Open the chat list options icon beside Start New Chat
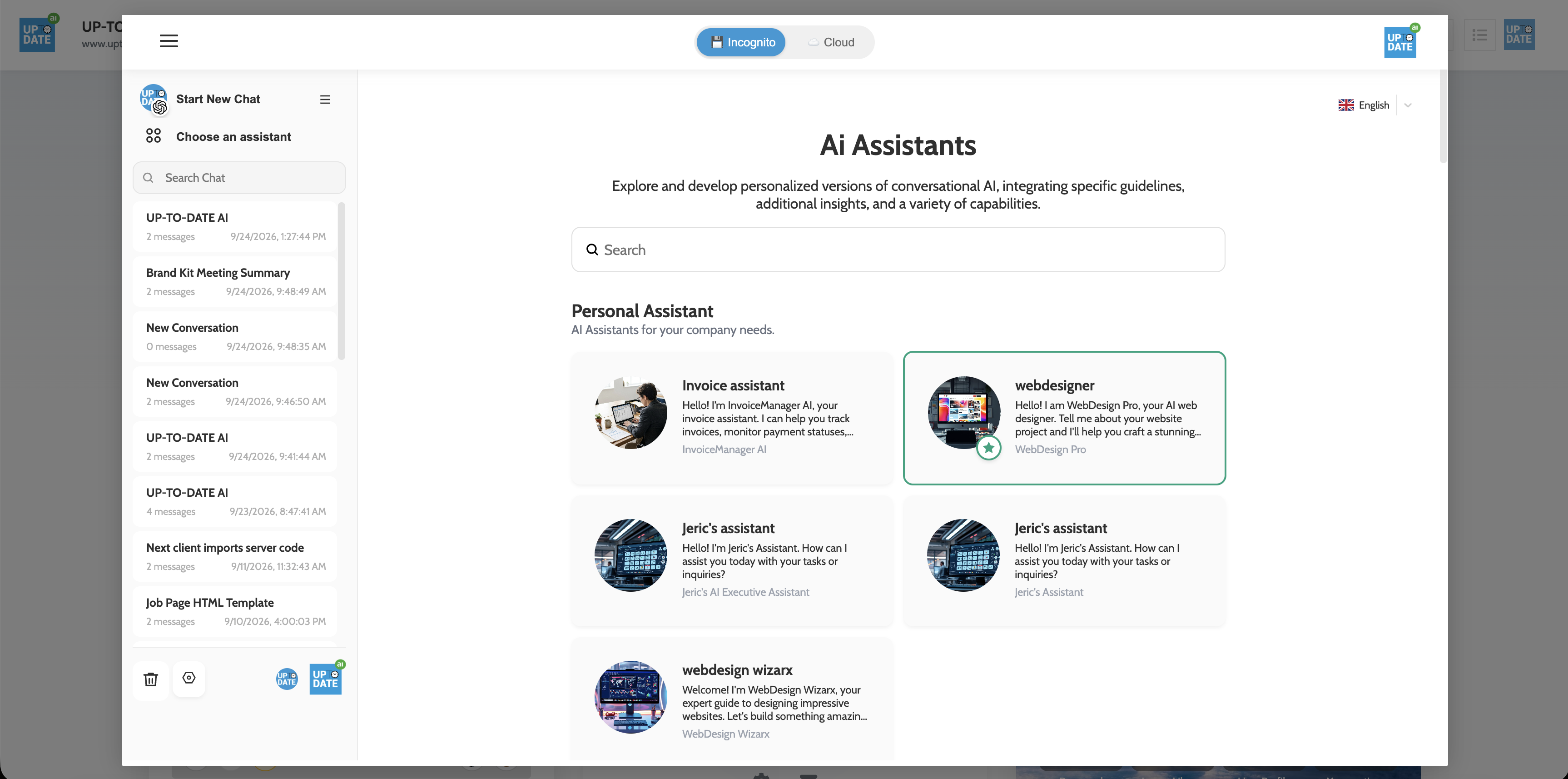This screenshot has width=1568, height=779. [x=325, y=99]
